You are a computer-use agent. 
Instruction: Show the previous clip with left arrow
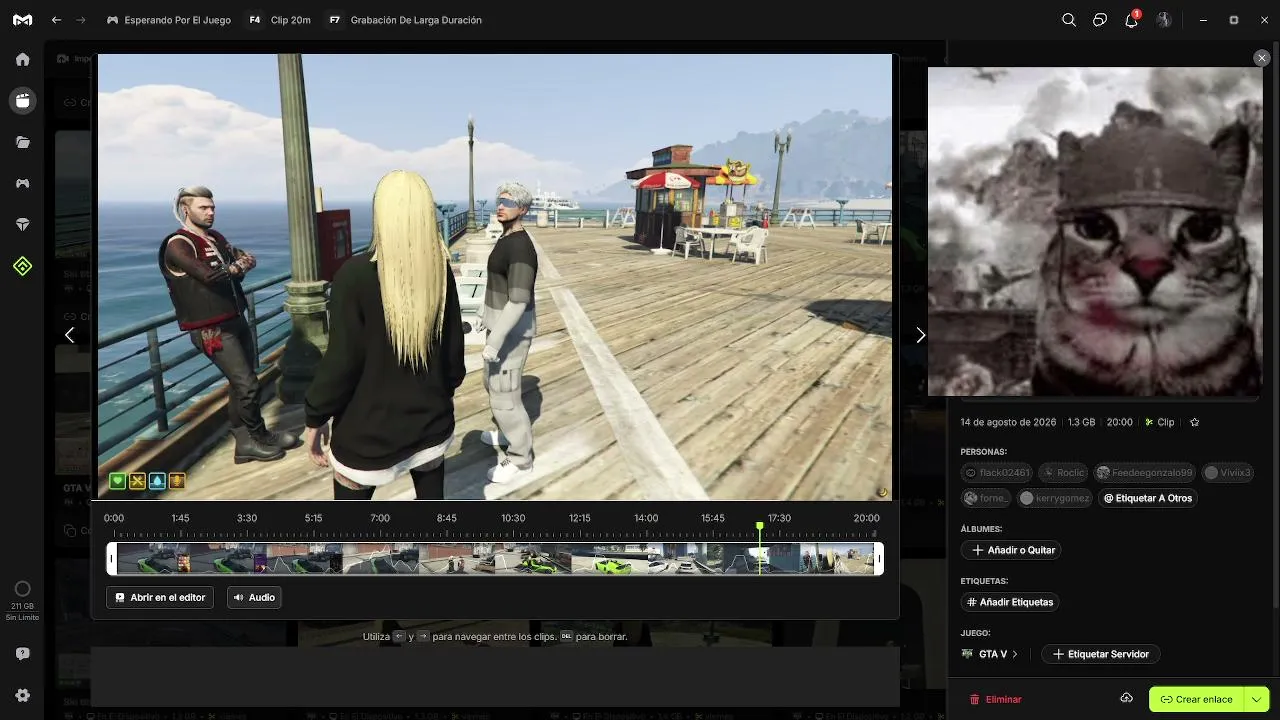click(69, 335)
